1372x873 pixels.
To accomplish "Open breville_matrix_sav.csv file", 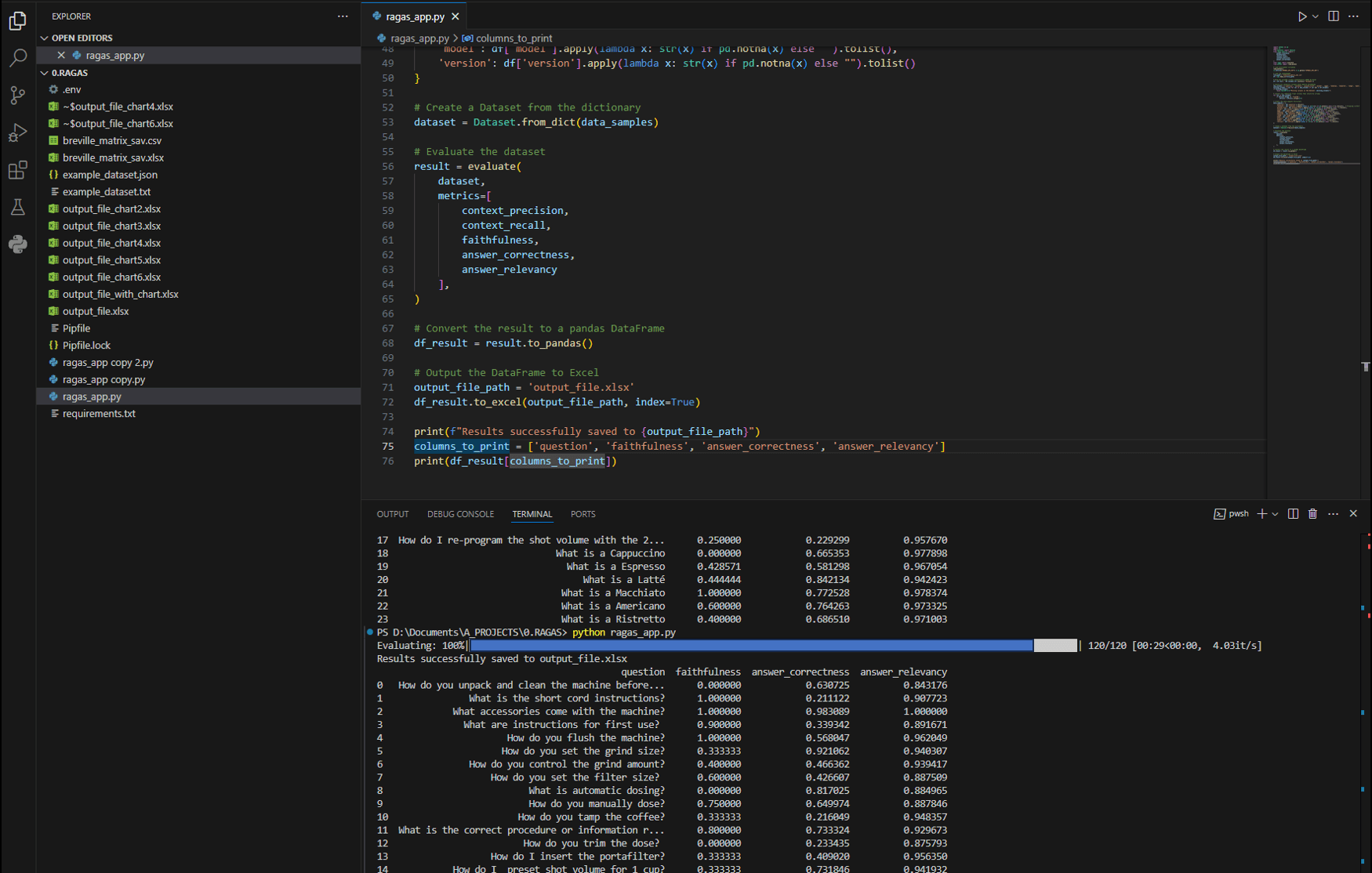I will (x=199, y=140).
